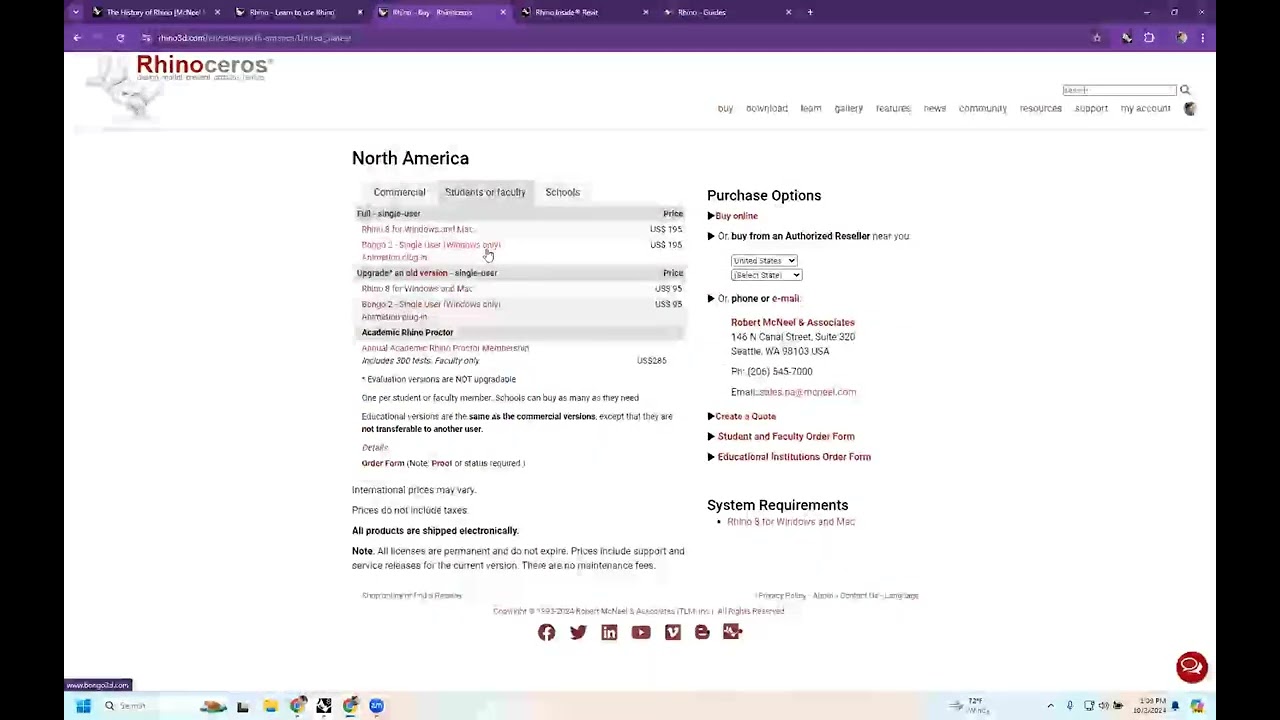Open File Explorer from the taskbar
The width and height of the screenshot is (1280, 720).
click(270, 706)
